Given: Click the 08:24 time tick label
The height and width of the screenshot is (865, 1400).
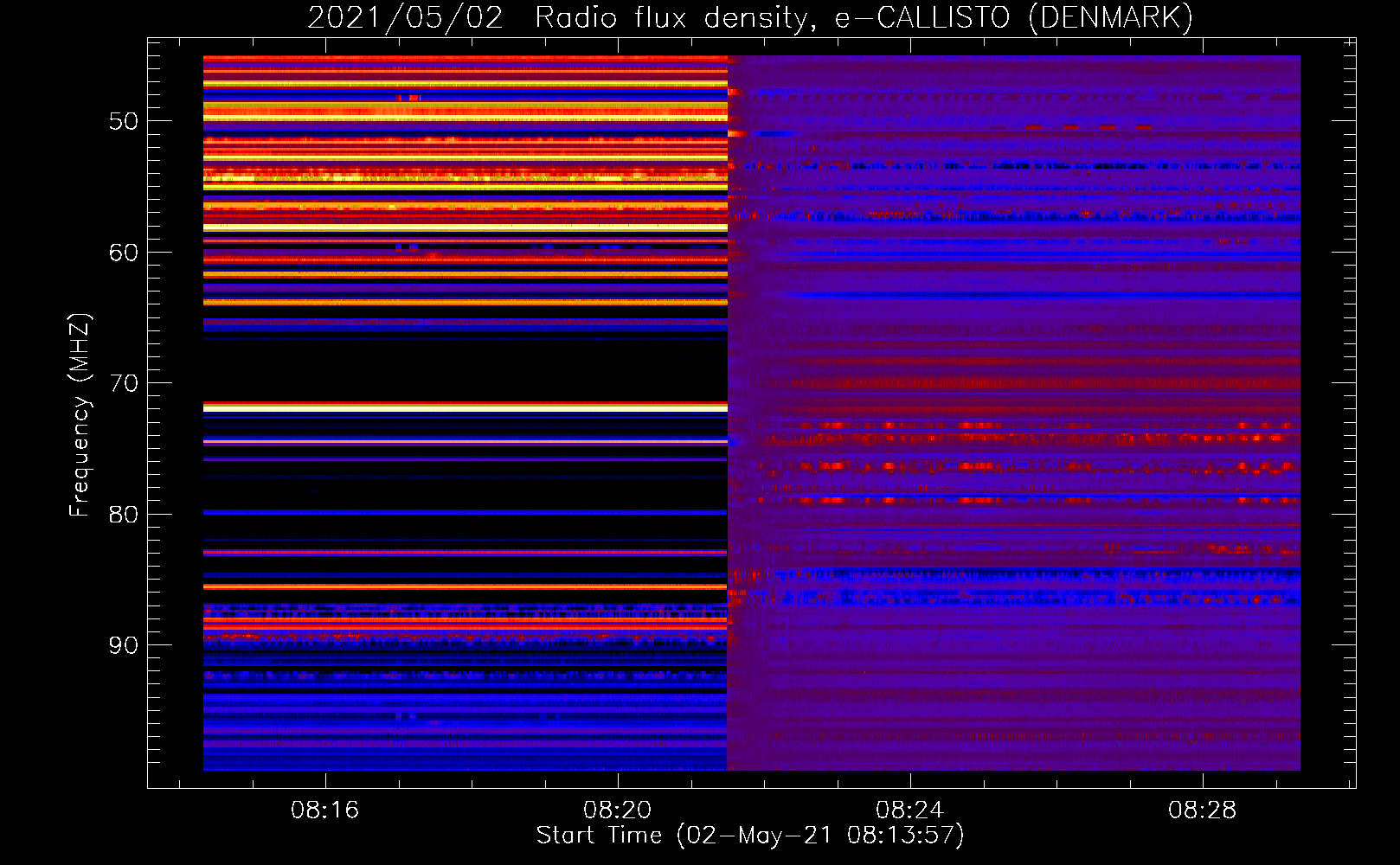Looking at the screenshot, I should click(909, 811).
